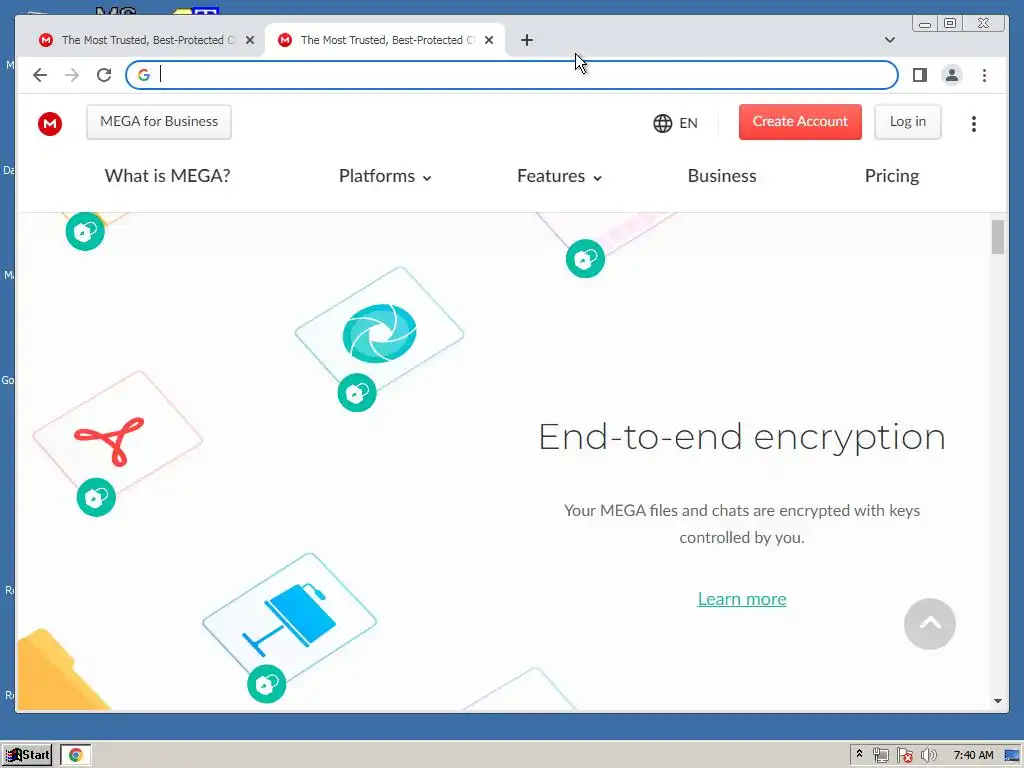The height and width of the screenshot is (768, 1024).
Task: Open Chrome tab search chevron
Action: 889,40
